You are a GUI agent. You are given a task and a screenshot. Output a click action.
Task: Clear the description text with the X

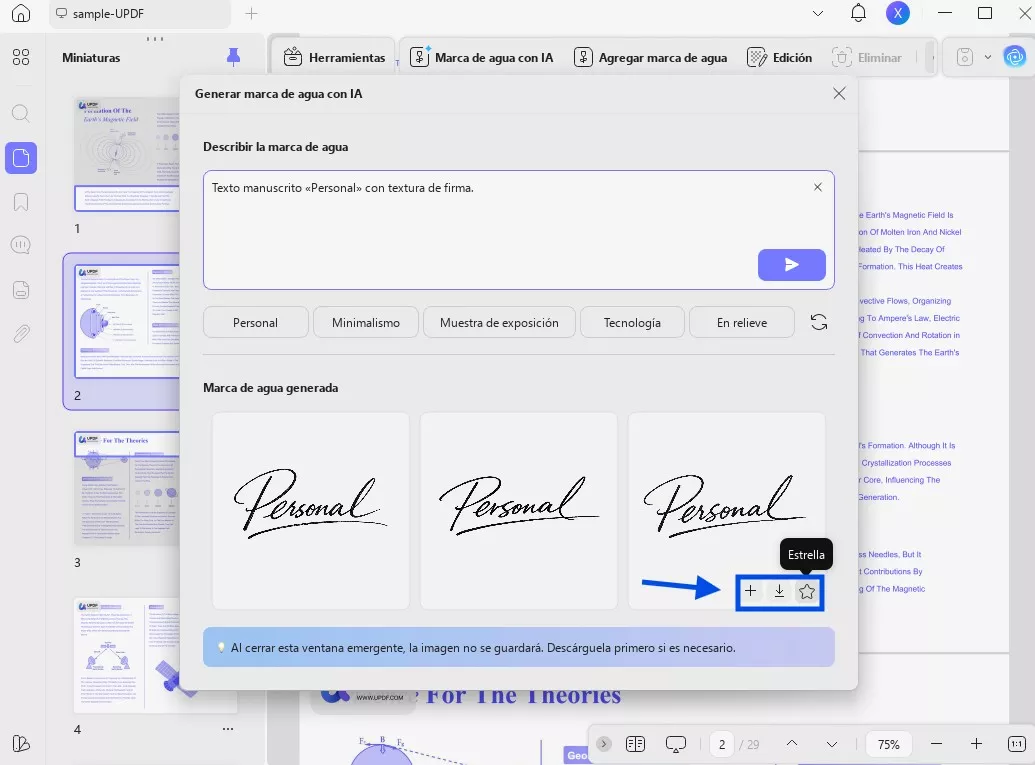click(818, 187)
